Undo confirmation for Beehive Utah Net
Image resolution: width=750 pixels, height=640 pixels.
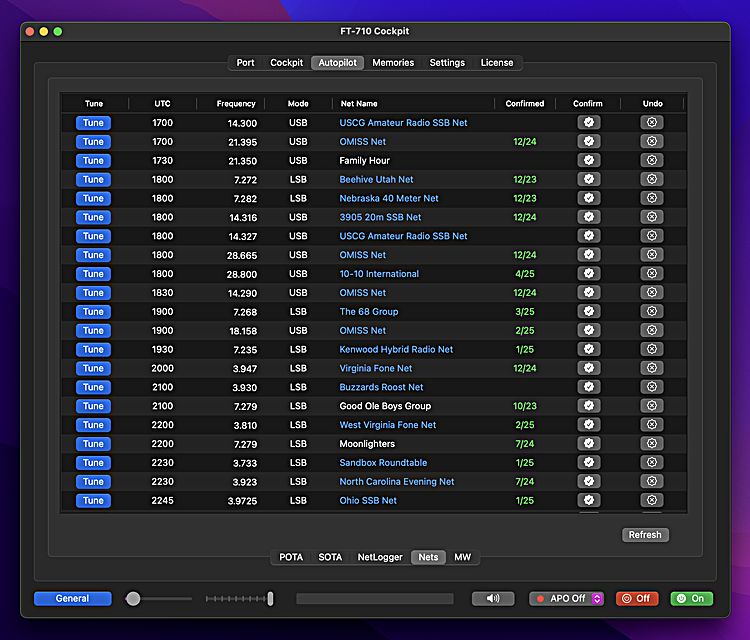click(x=651, y=179)
